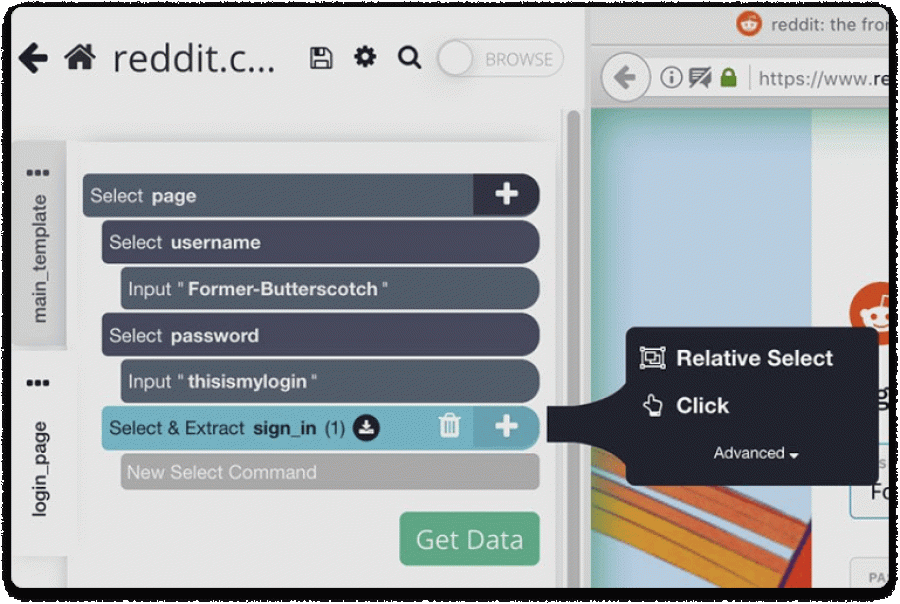Add command via Select page plus button

pos(506,195)
